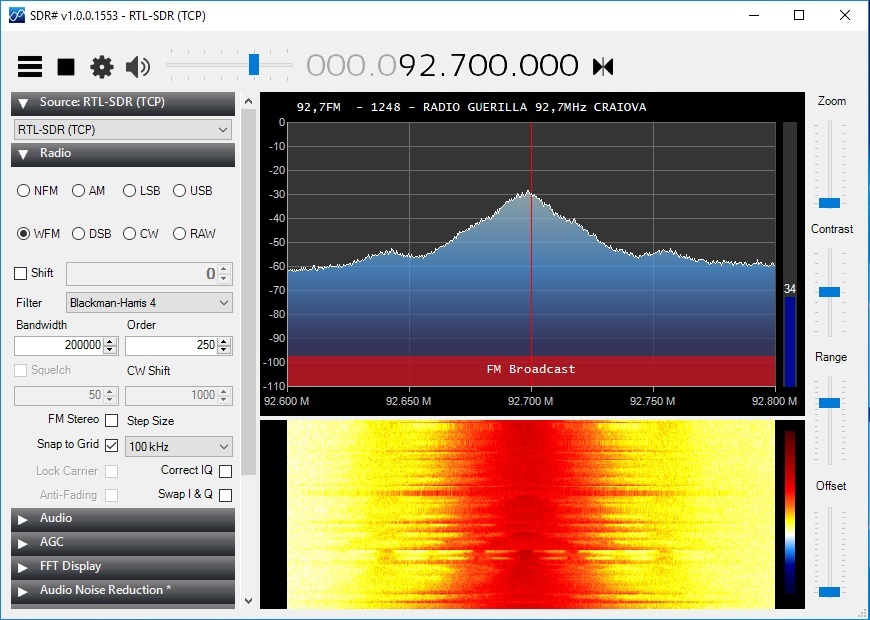Uncheck the Snap to Grid checkbox
This screenshot has width=870, height=620.
click(112, 445)
